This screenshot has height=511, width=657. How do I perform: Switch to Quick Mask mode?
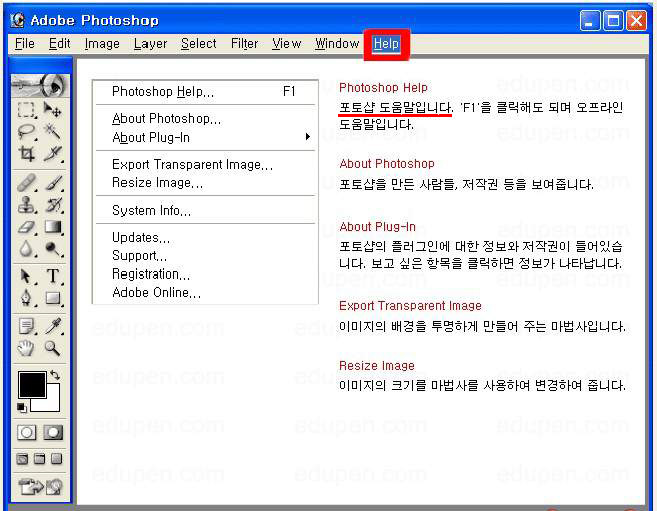pos(53,432)
